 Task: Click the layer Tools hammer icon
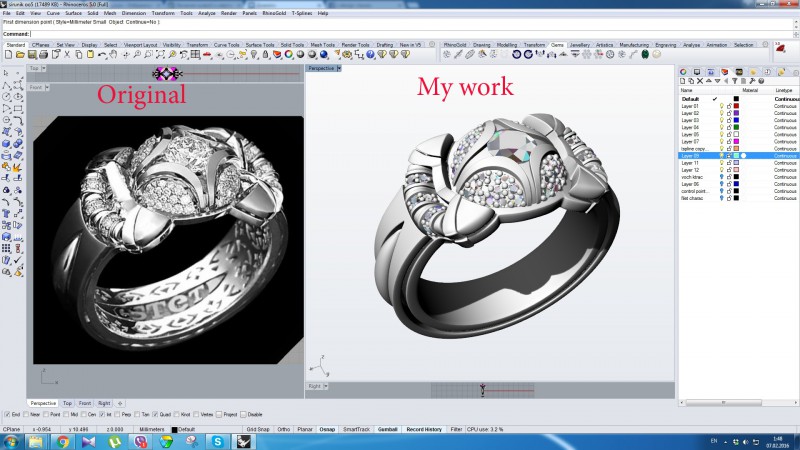[x=752, y=81]
